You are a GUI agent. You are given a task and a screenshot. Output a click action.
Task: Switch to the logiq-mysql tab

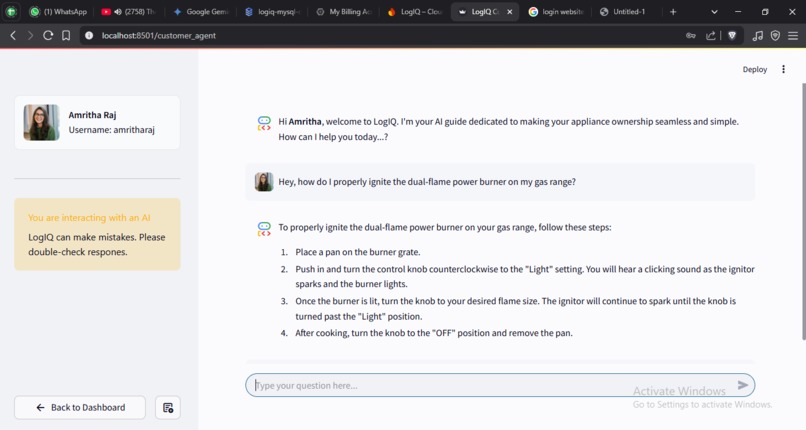(272, 11)
